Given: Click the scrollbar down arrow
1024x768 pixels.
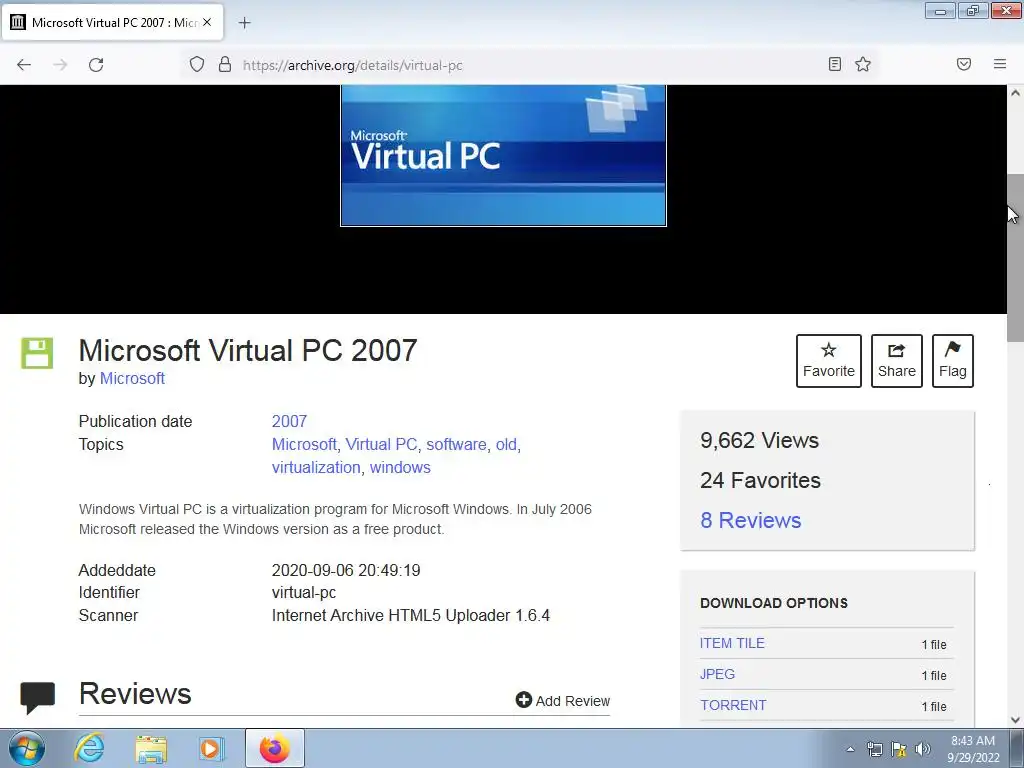Looking at the screenshot, I should [x=1015, y=720].
